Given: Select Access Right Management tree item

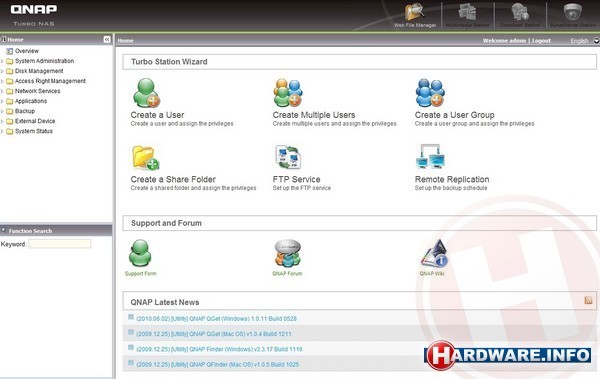Looking at the screenshot, I should pyautogui.click(x=50, y=81).
